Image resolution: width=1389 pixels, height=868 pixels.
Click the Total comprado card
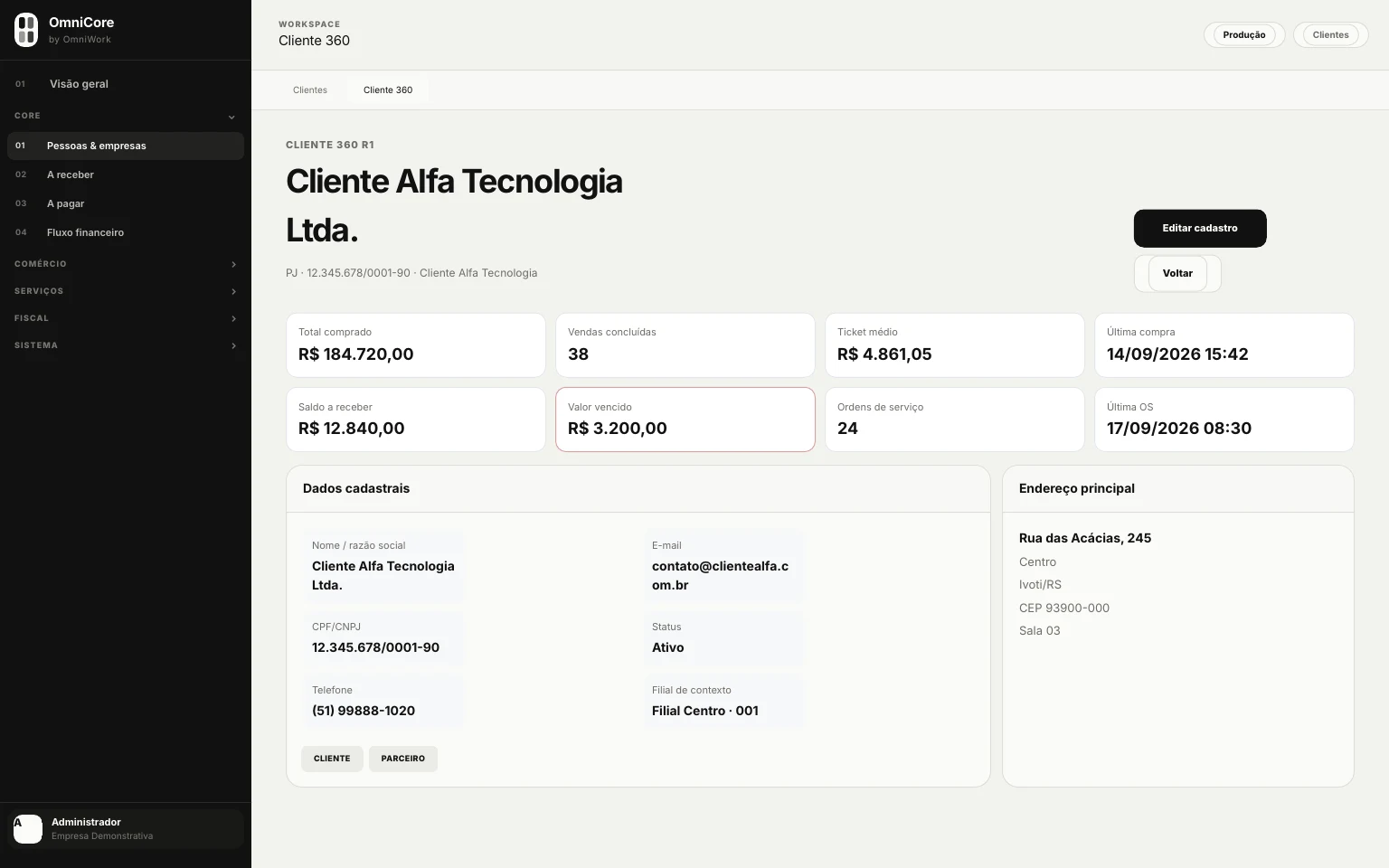coord(416,345)
